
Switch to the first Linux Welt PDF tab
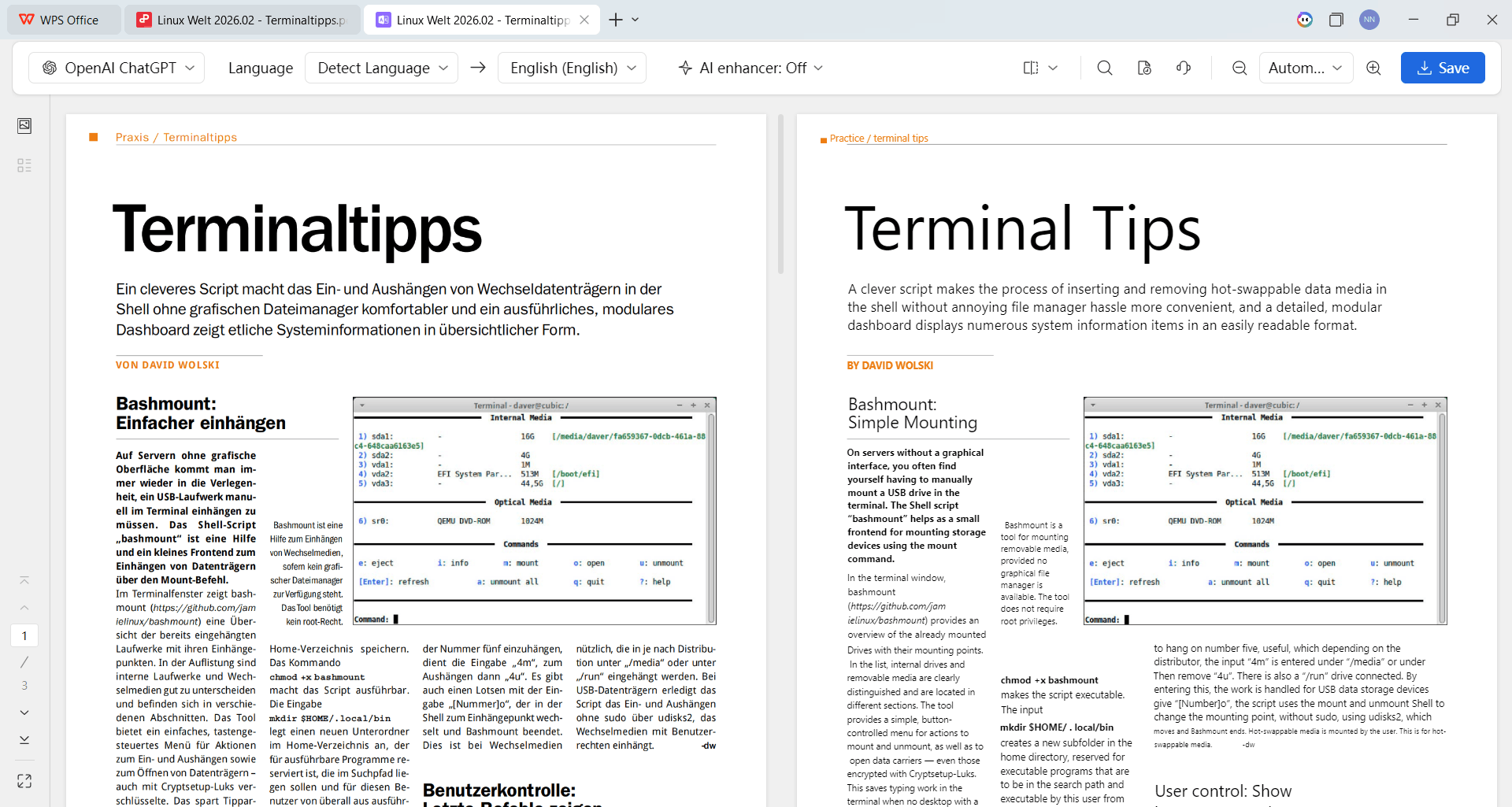pyautogui.click(x=243, y=20)
